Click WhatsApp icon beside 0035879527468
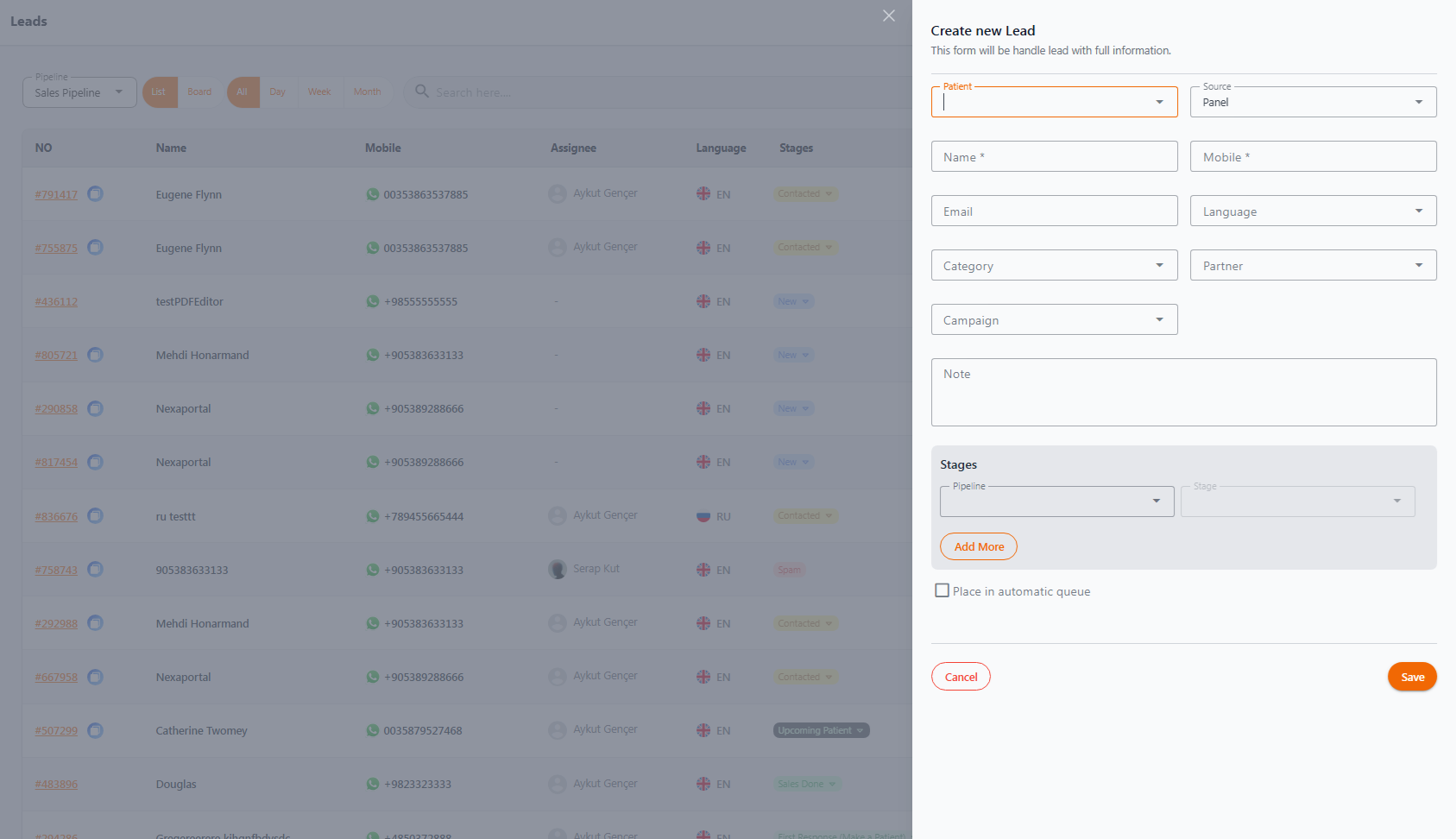Image resolution: width=1456 pixels, height=839 pixels. (x=373, y=730)
